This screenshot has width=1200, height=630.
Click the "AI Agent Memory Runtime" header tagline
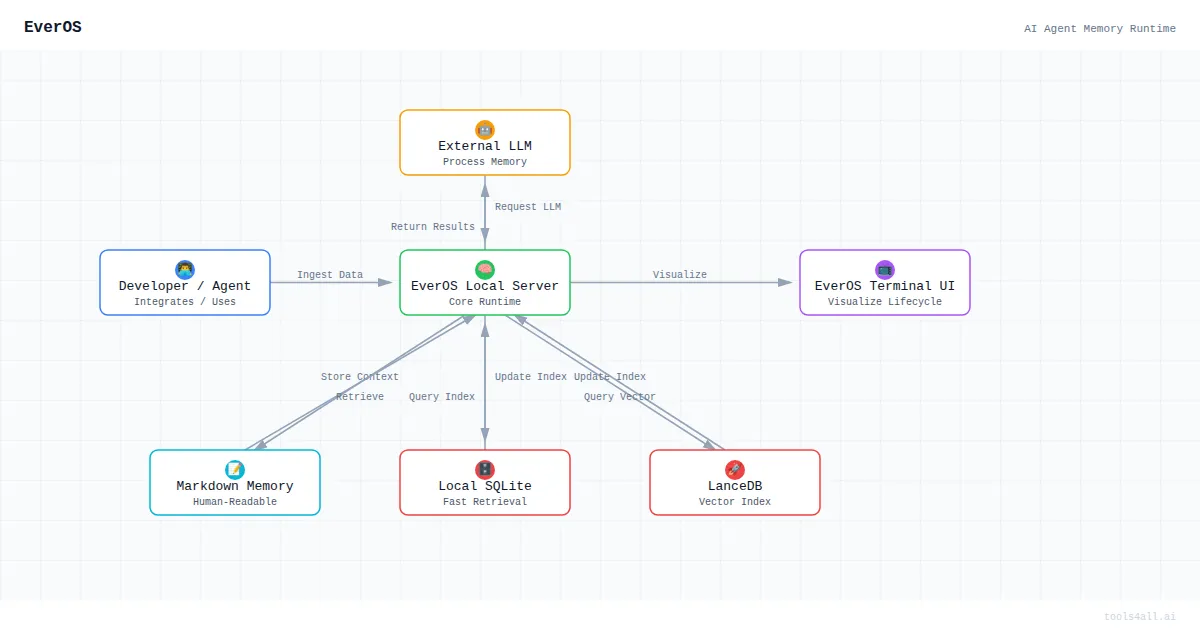(1100, 29)
